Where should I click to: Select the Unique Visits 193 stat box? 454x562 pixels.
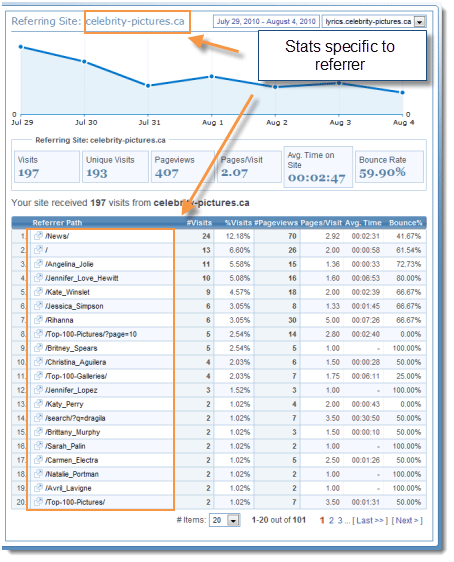(115, 167)
